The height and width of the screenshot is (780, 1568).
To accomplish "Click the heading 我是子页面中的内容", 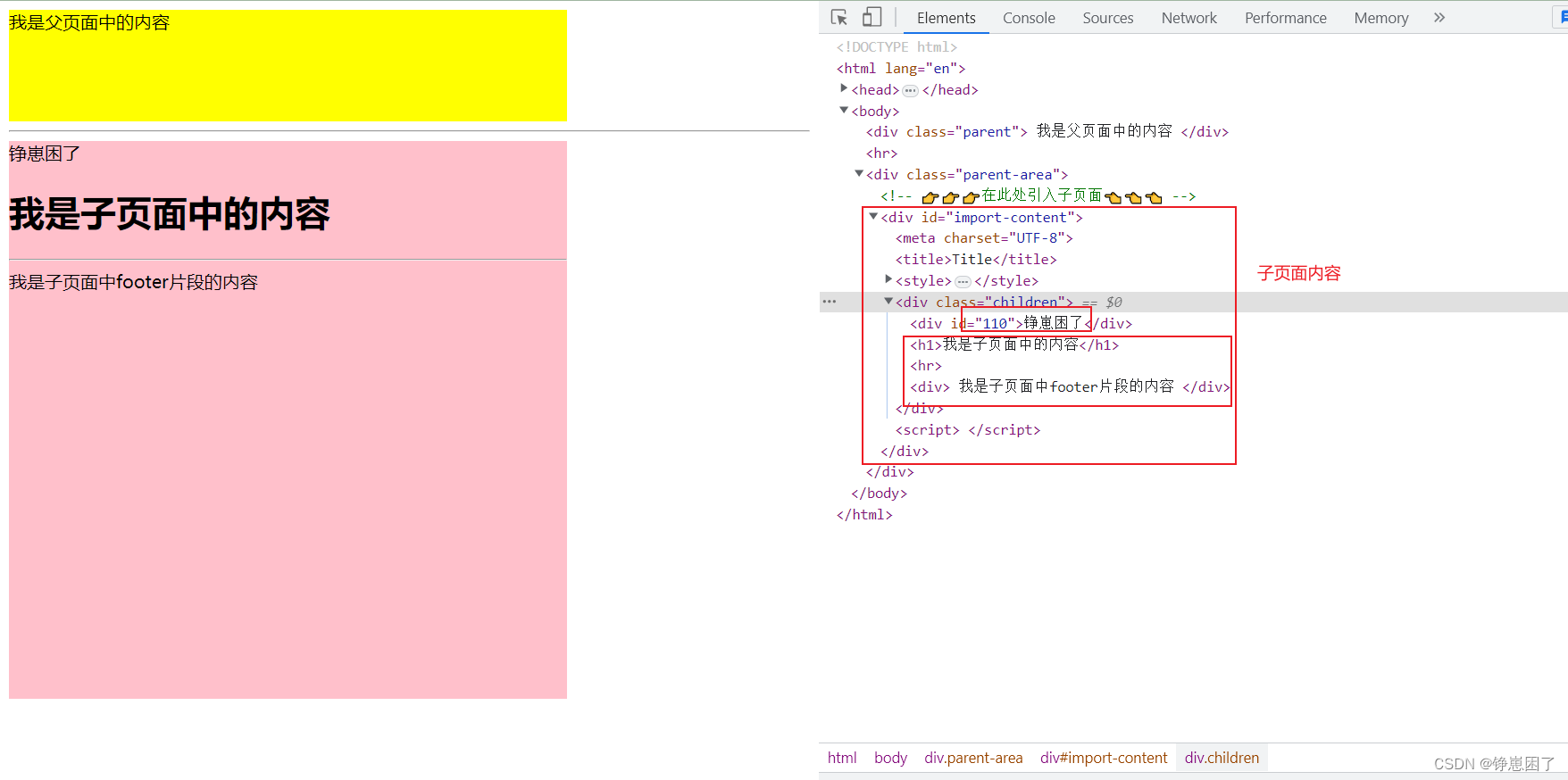I will [170, 214].
